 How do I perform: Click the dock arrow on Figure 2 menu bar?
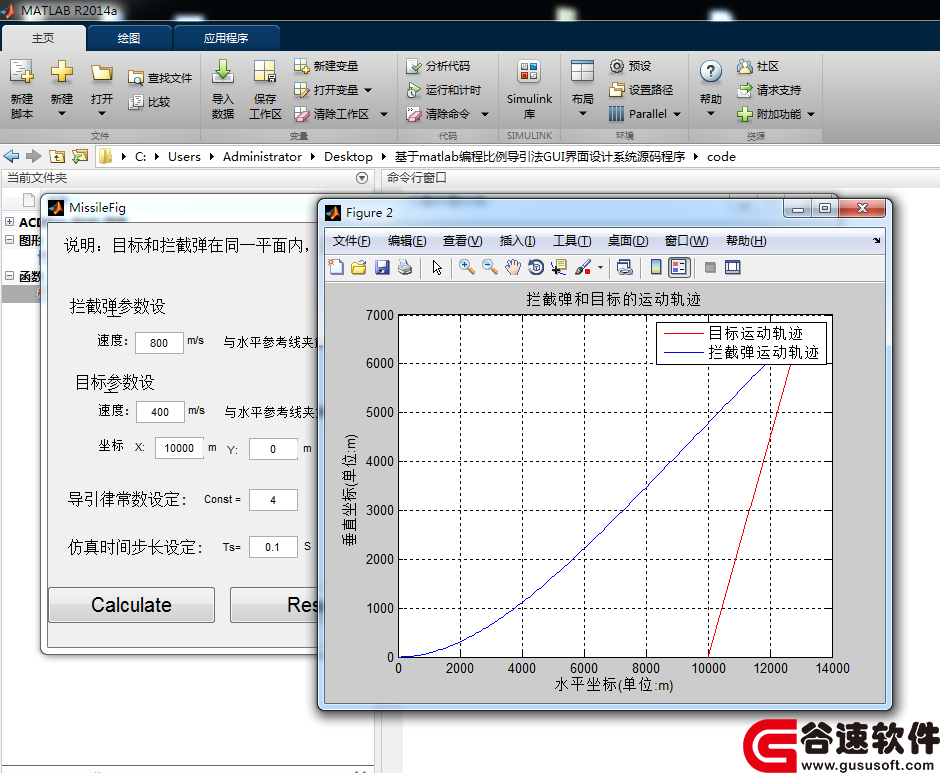(x=876, y=240)
